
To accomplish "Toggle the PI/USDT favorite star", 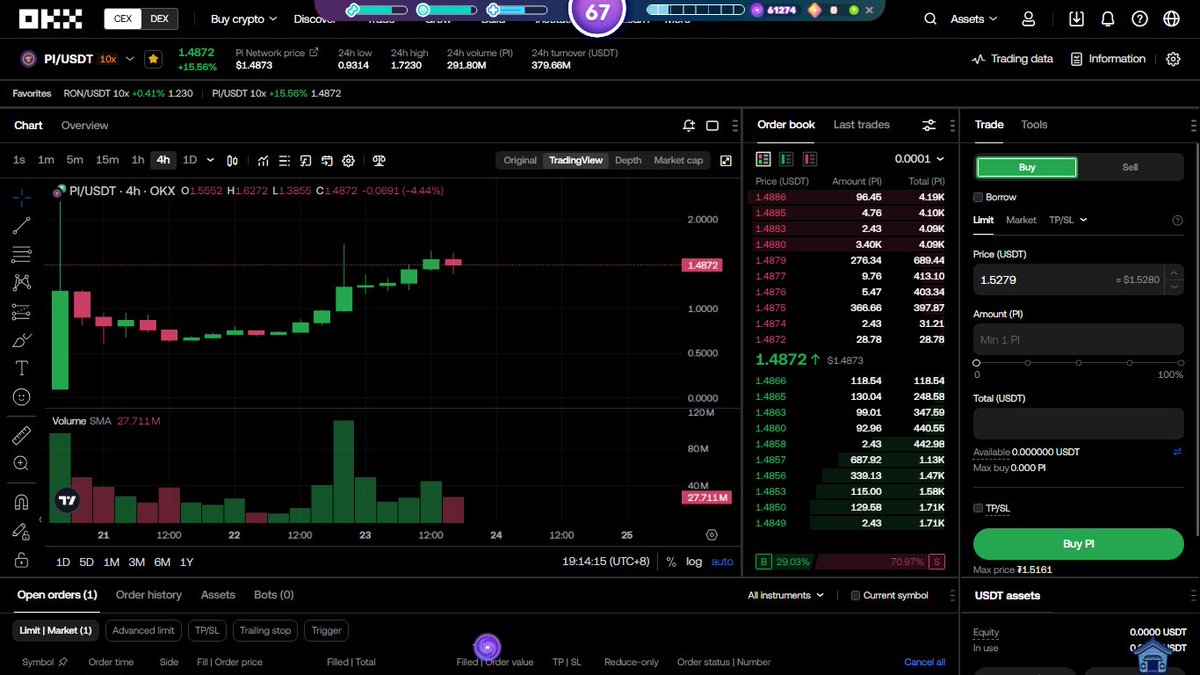I will tap(153, 59).
